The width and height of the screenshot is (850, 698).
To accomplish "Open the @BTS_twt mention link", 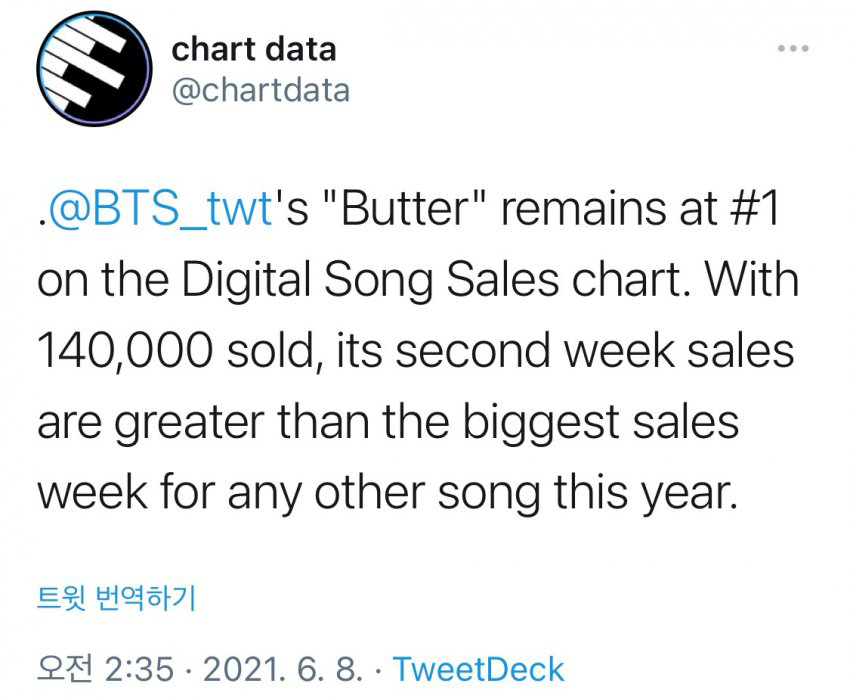I will pyautogui.click(x=160, y=209).
